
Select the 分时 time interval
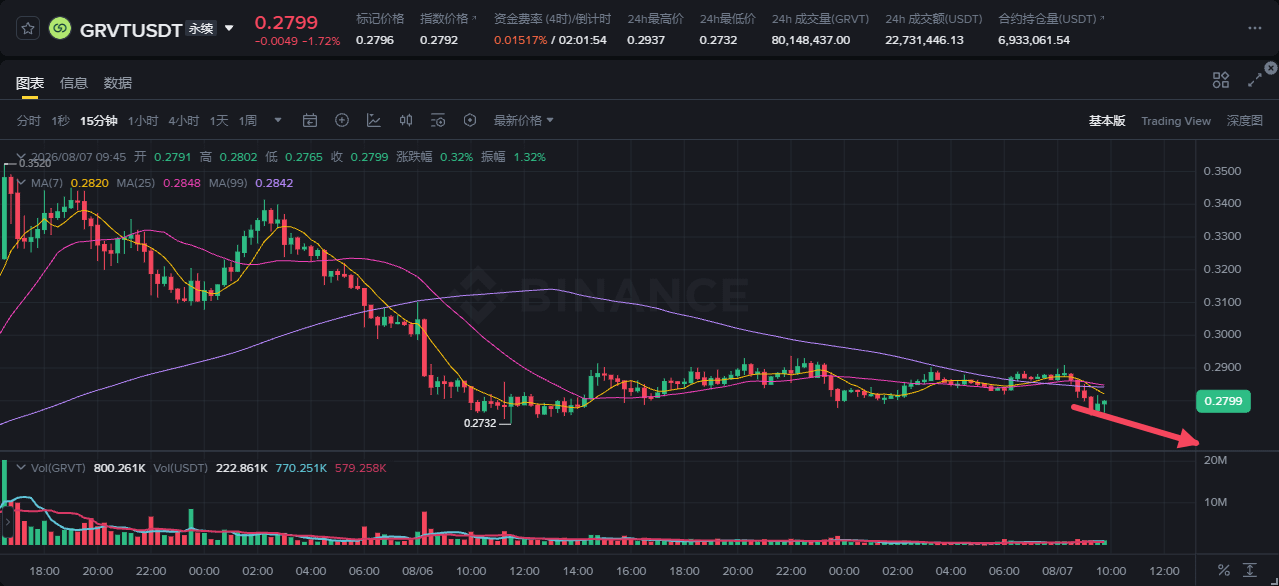click(28, 121)
